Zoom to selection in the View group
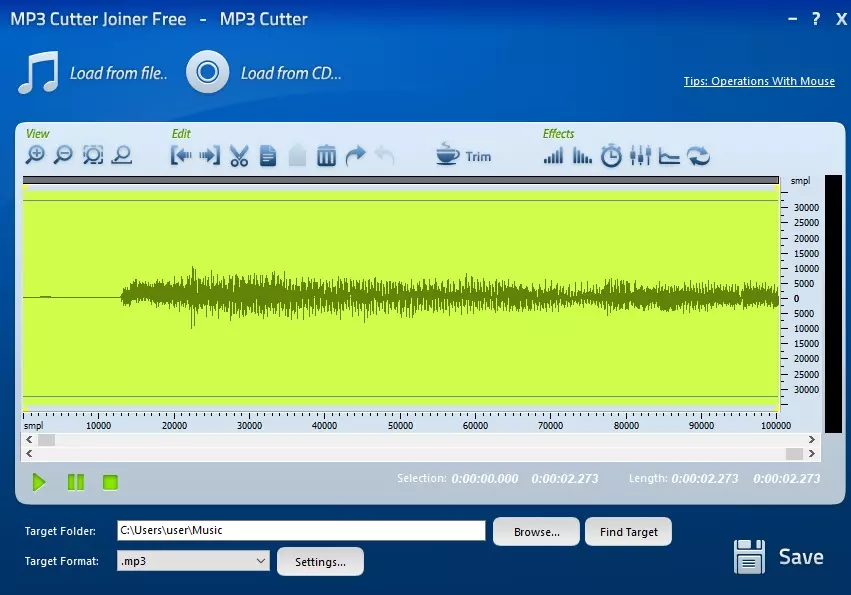This screenshot has width=851, height=595. (93, 155)
